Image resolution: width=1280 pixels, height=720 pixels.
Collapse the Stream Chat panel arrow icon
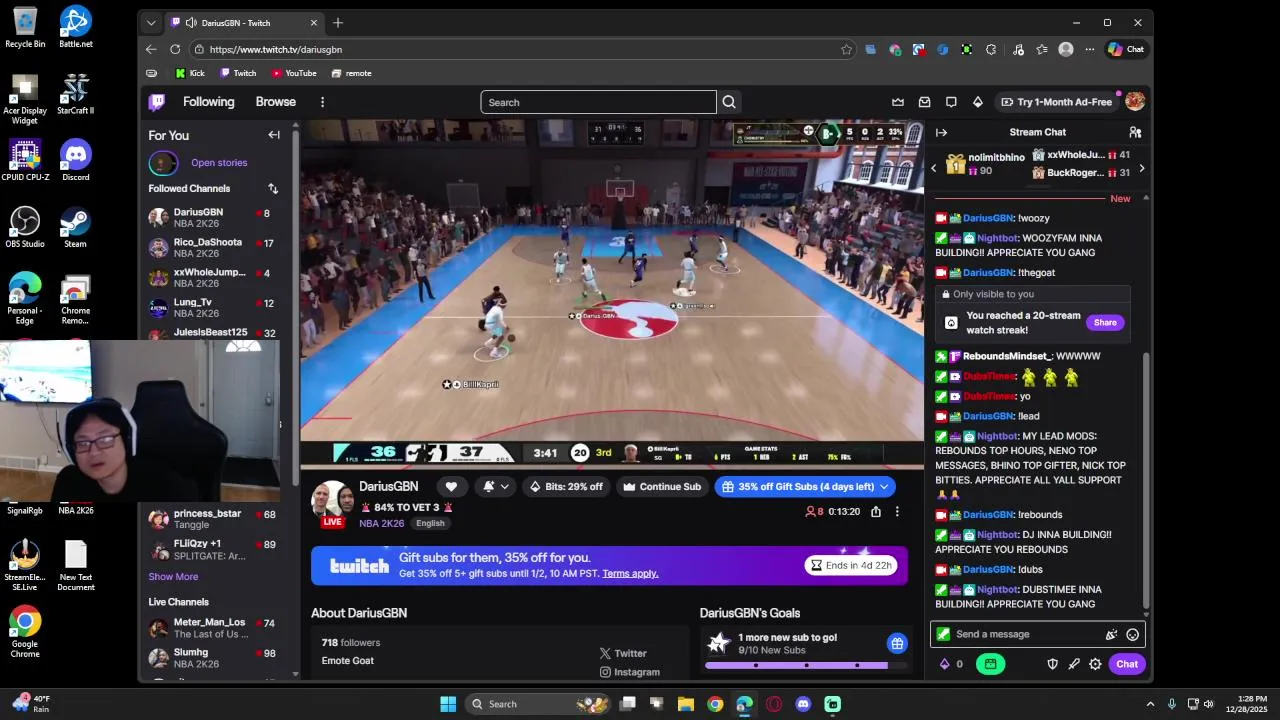(941, 132)
